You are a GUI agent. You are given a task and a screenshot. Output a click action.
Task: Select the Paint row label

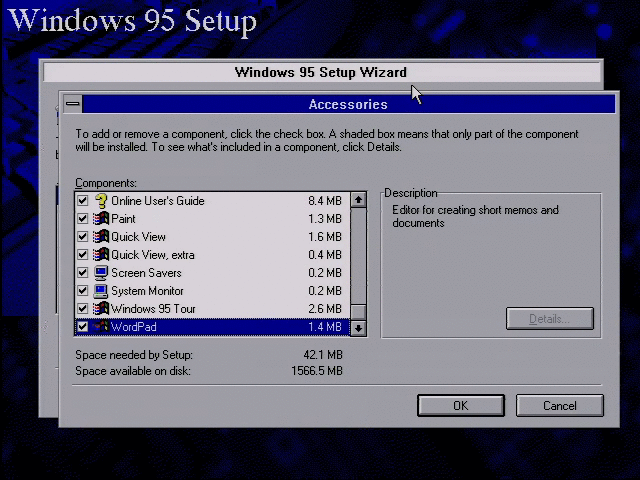123,219
